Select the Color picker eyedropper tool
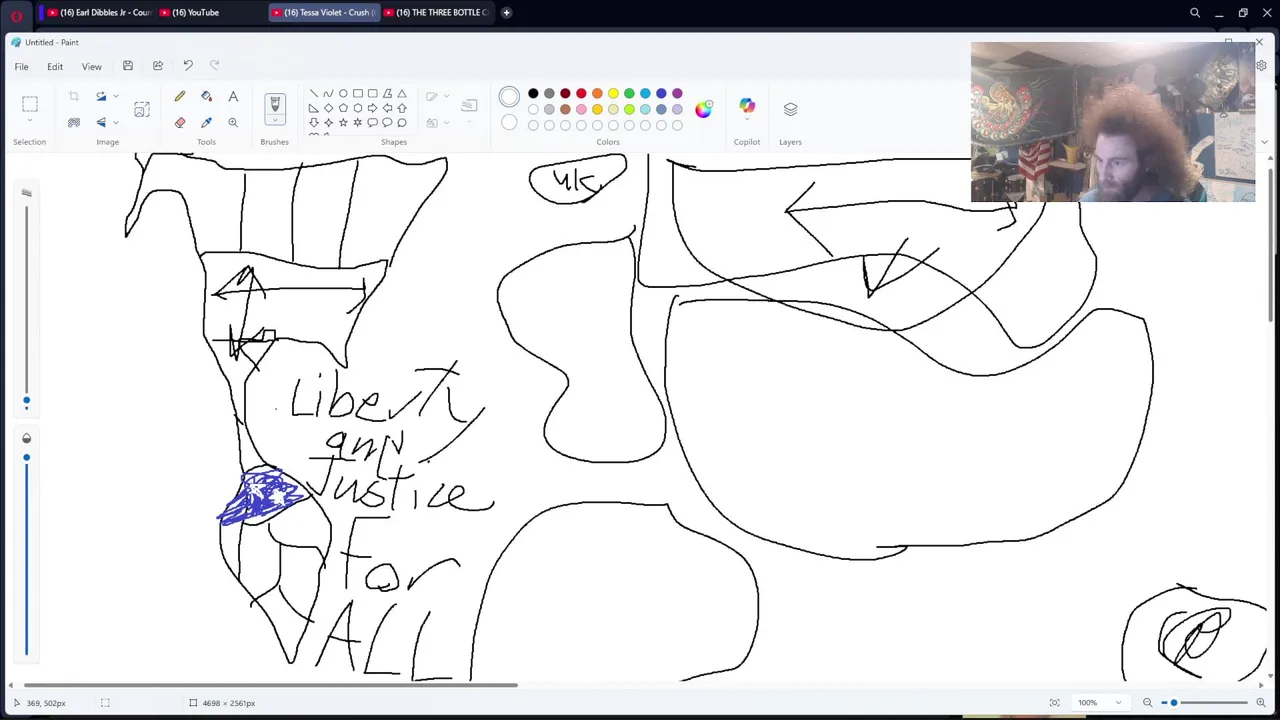1280x720 pixels. [x=206, y=122]
